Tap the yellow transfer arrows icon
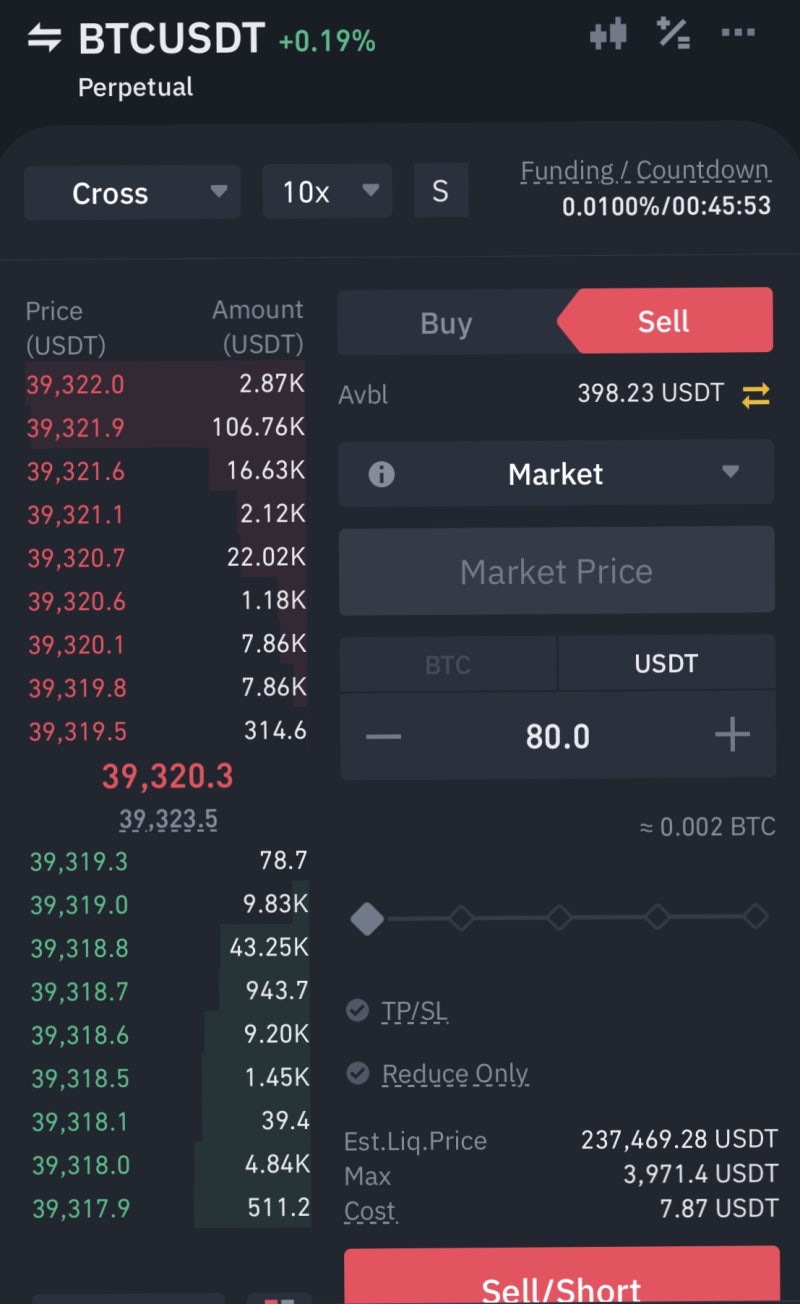 [x=756, y=395]
